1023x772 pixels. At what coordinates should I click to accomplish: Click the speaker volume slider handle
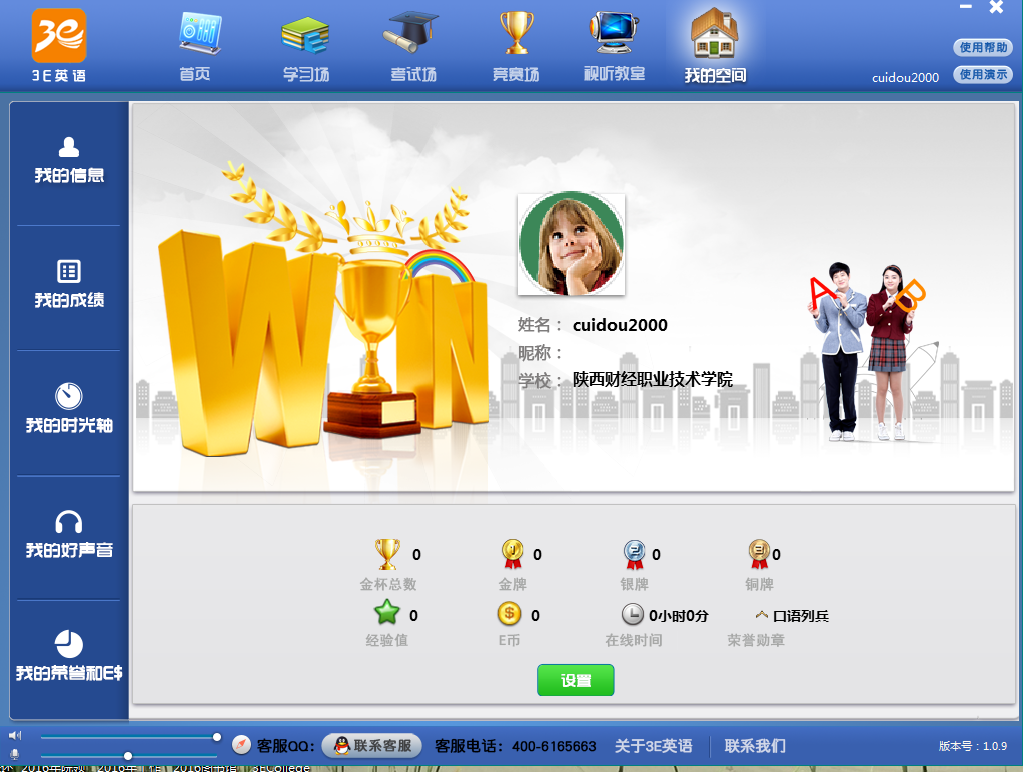[216, 737]
